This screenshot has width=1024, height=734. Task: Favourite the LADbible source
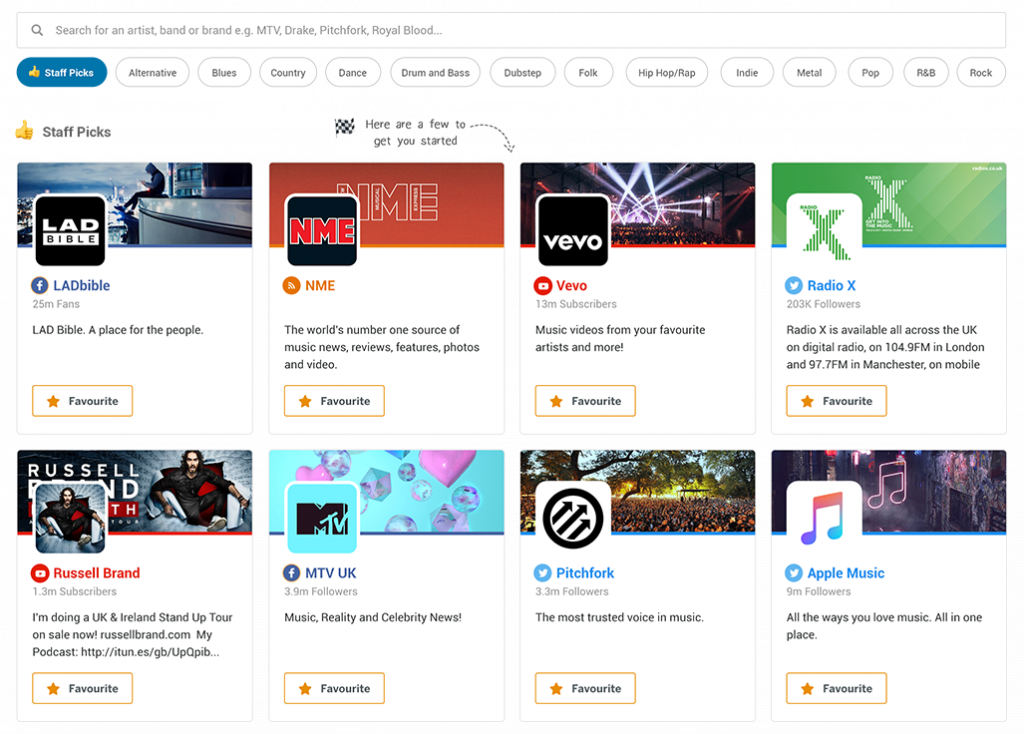point(82,401)
